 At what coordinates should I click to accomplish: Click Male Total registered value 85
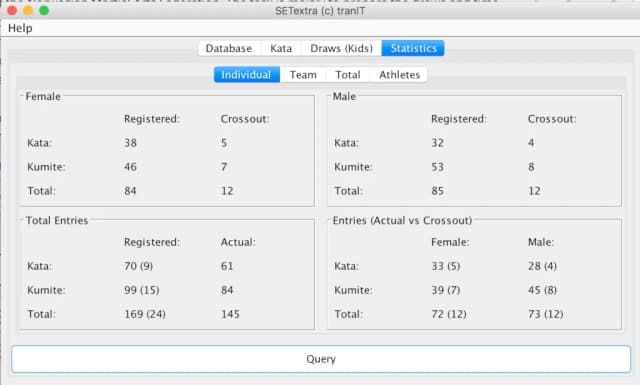438,191
